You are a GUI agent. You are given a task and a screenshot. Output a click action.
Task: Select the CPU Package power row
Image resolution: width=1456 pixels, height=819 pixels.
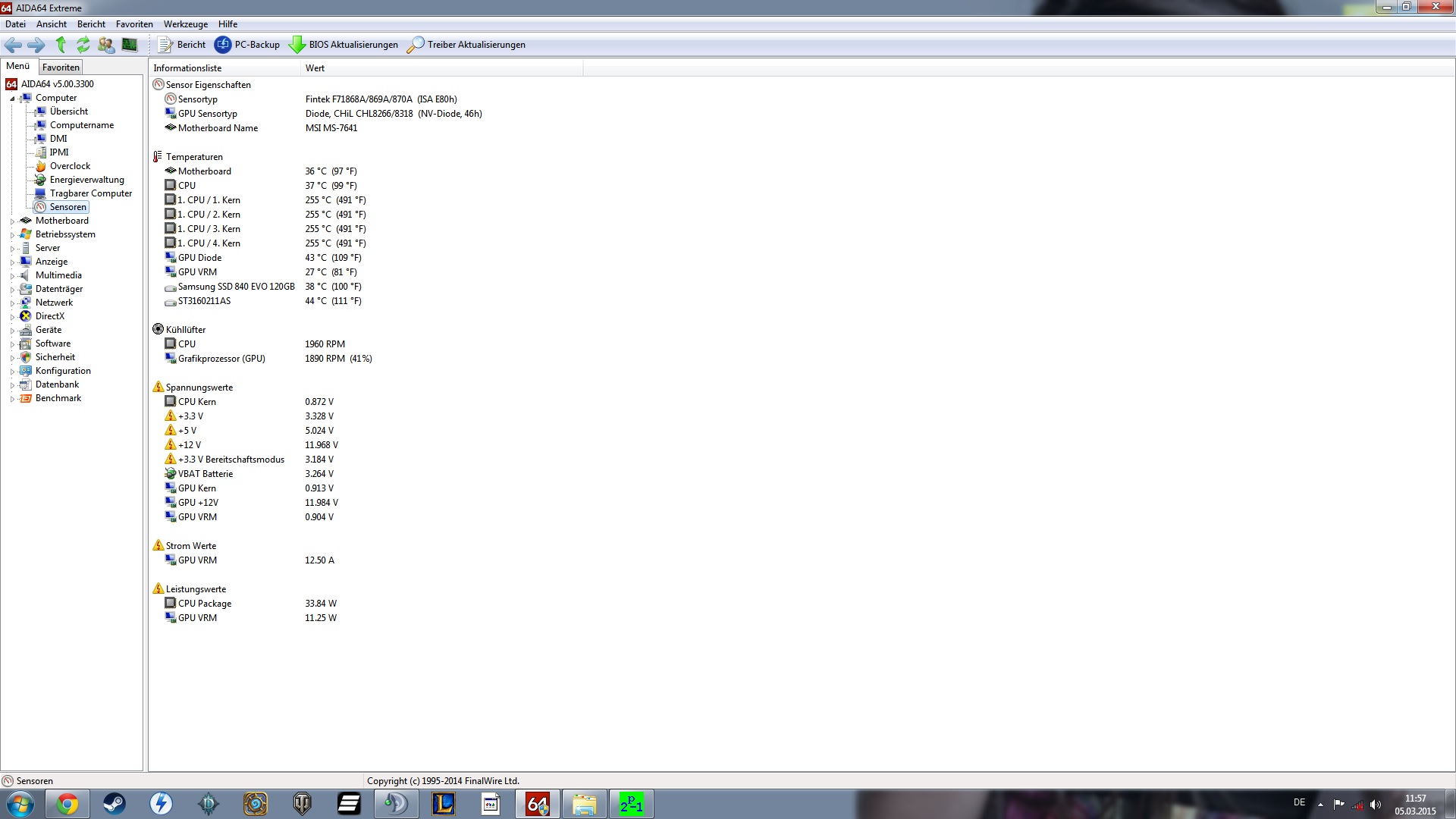click(x=205, y=604)
